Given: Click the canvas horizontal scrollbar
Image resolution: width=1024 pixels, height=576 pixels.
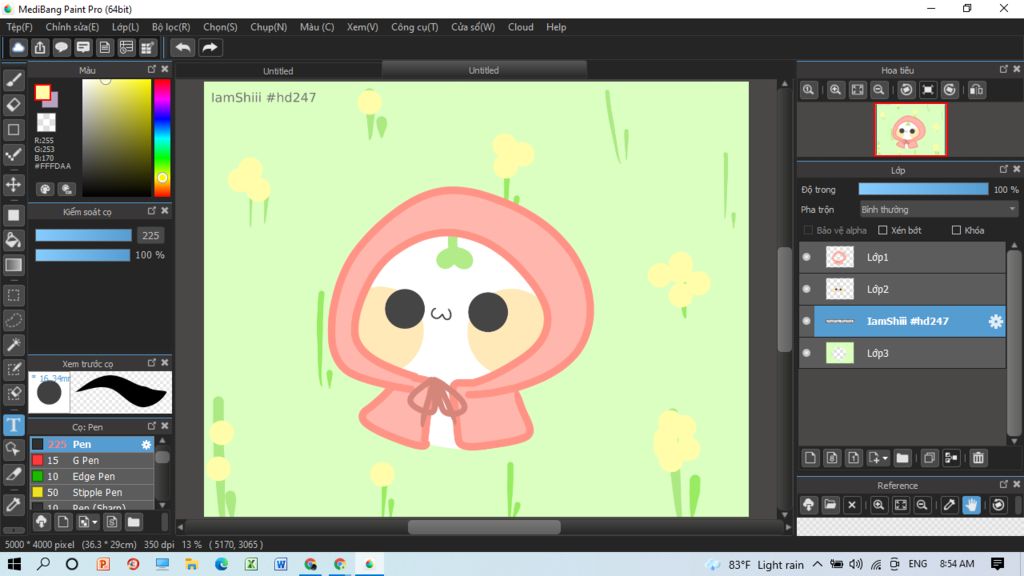Looking at the screenshot, I should click(x=484, y=527).
